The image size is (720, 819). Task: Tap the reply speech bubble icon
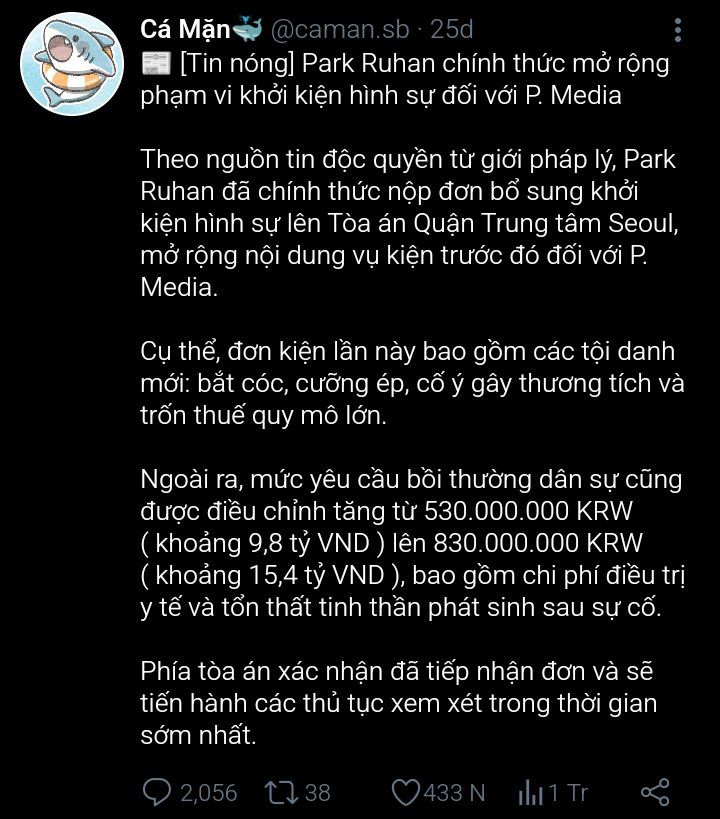(157, 792)
